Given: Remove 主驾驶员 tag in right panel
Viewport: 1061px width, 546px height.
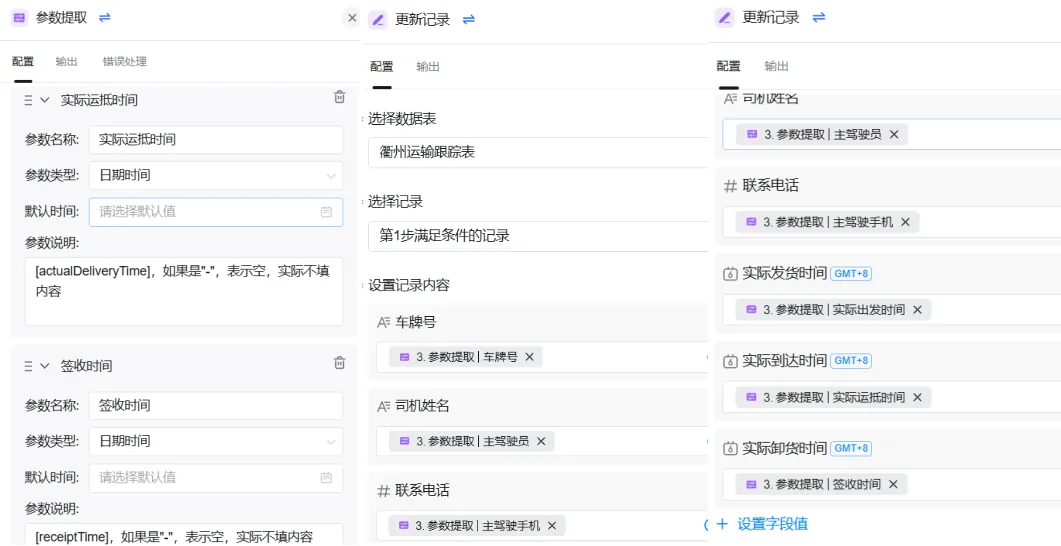Looking at the screenshot, I should tap(893, 135).
